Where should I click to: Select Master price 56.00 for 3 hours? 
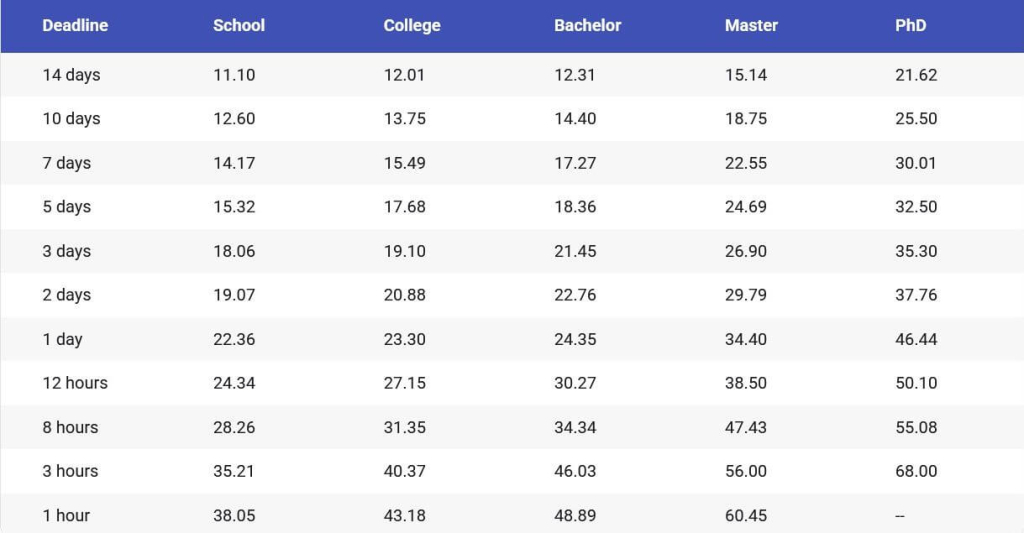(x=746, y=471)
